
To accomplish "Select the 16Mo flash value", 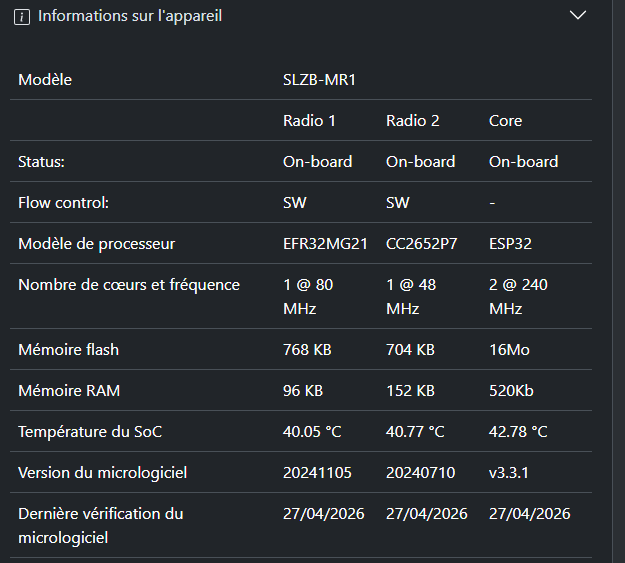I will 509,350.
